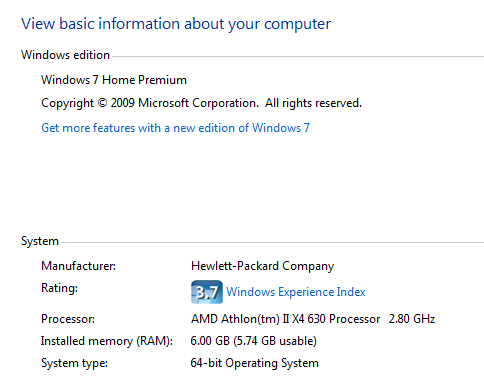484x376 pixels.
Task: Click the AMD Athlon II X4 630 text
Action: (285, 319)
